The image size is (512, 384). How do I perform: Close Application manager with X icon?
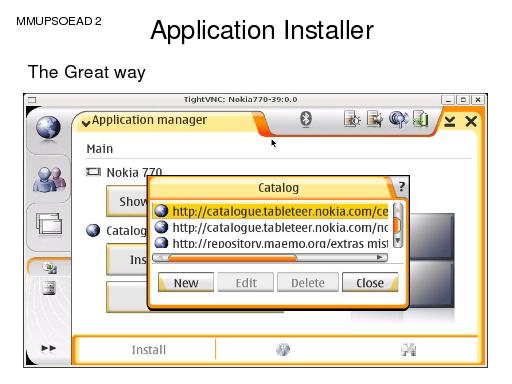(x=471, y=121)
